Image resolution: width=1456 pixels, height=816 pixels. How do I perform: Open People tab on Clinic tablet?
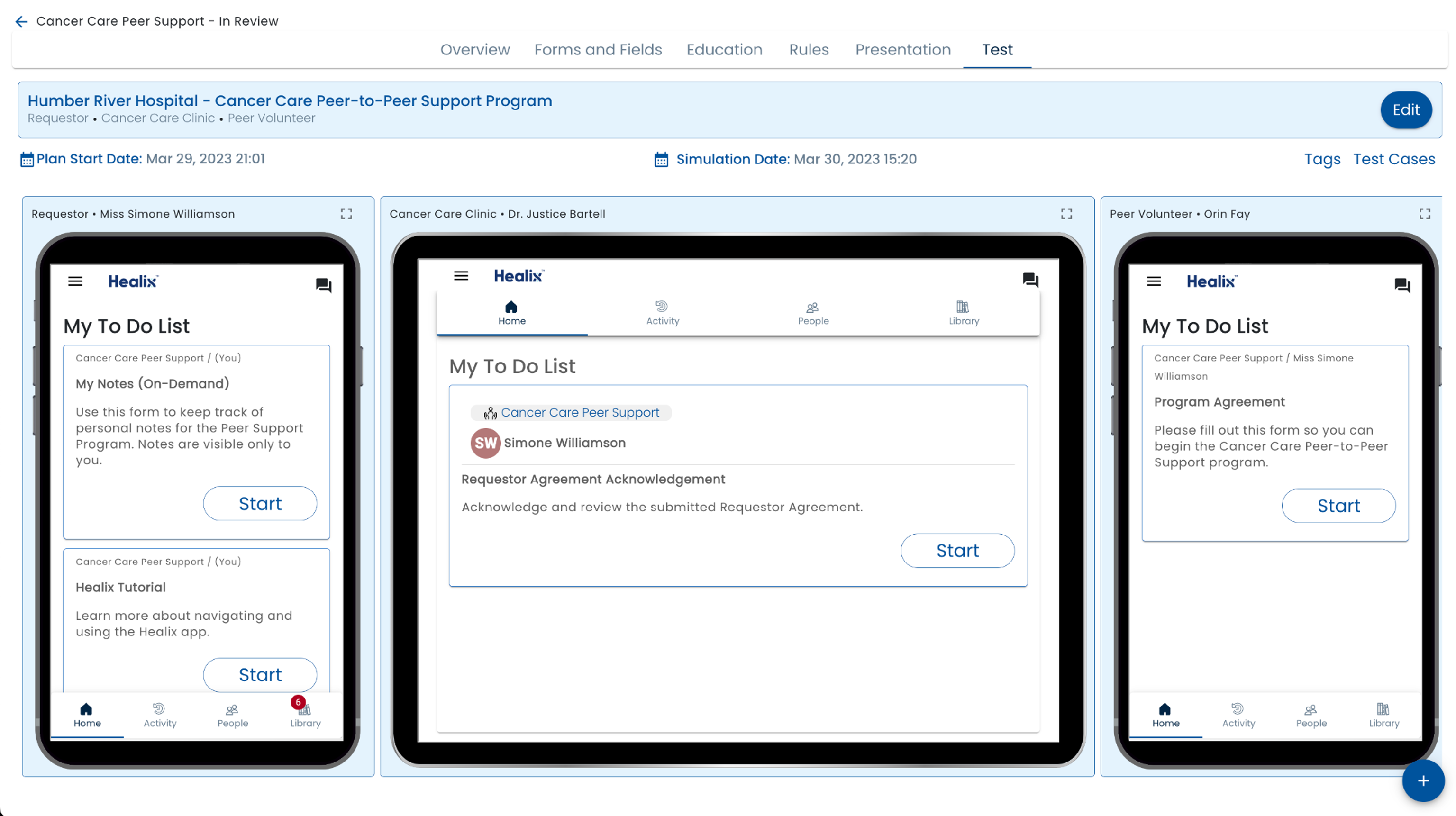click(x=813, y=314)
